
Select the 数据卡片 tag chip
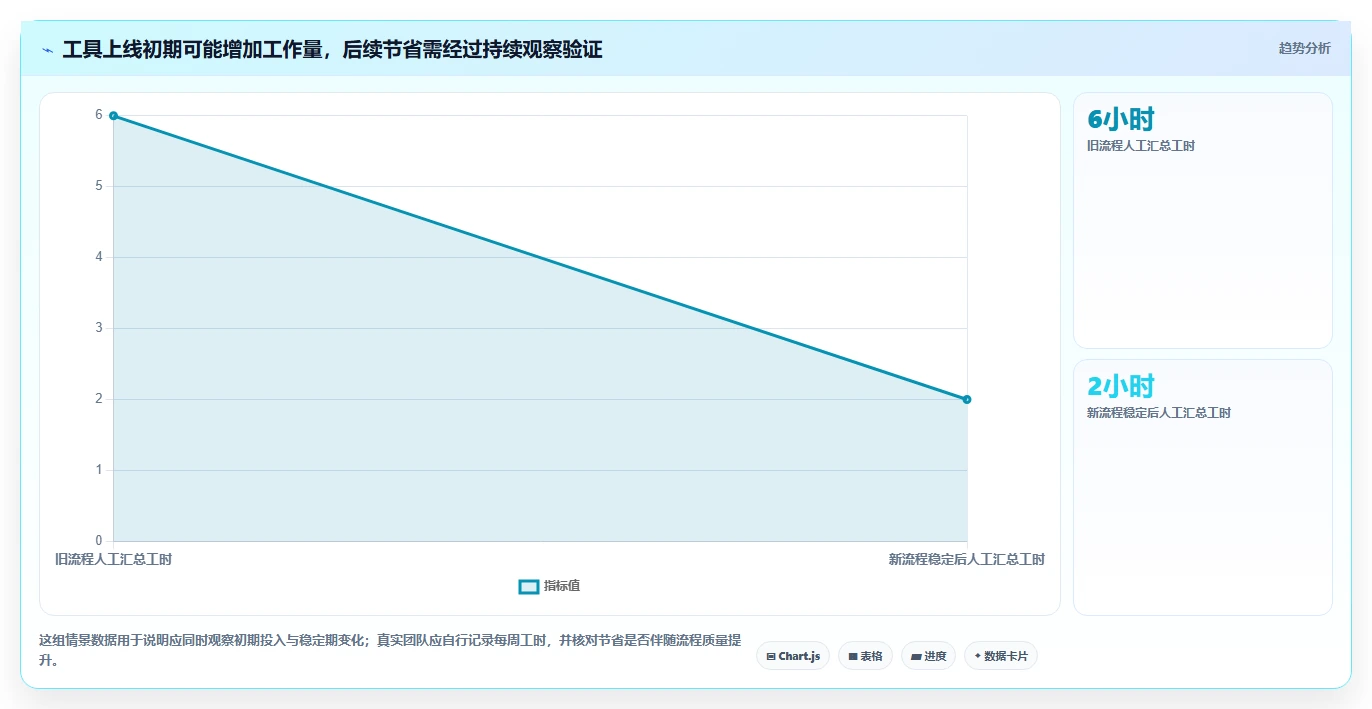1001,656
